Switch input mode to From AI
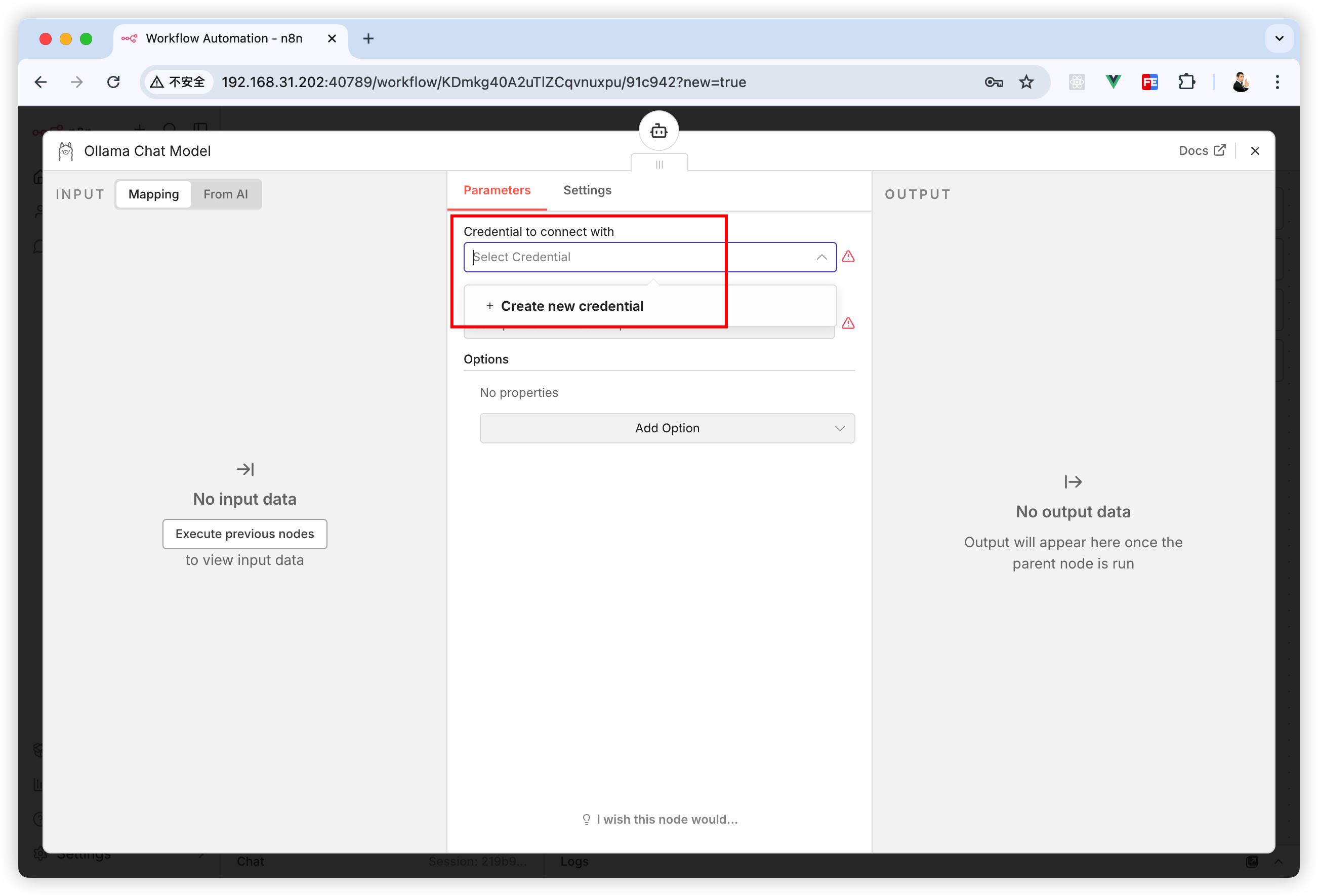Image resolution: width=1318 pixels, height=896 pixels. (x=226, y=194)
